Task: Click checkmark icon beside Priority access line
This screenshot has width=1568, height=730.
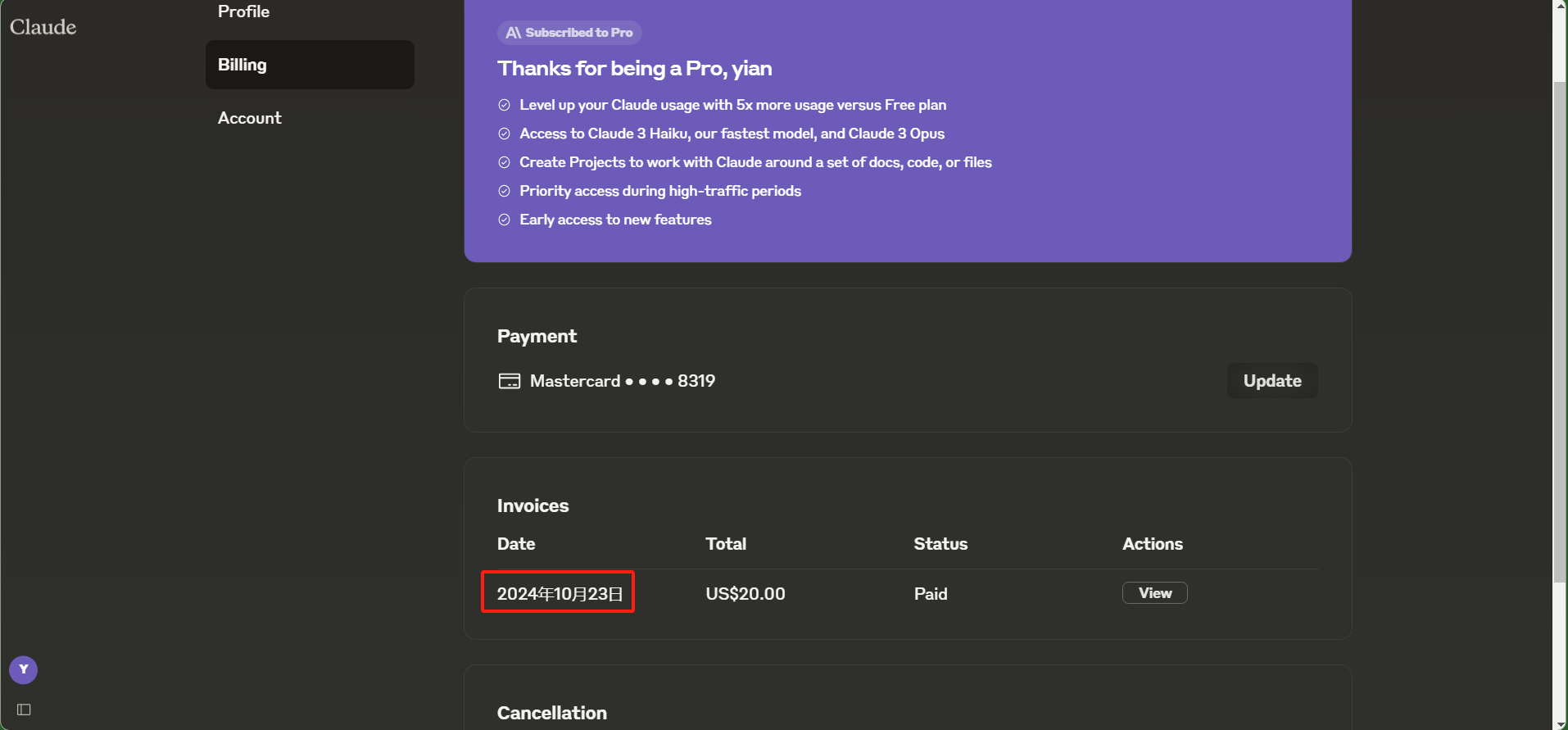Action: click(x=505, y=191)
